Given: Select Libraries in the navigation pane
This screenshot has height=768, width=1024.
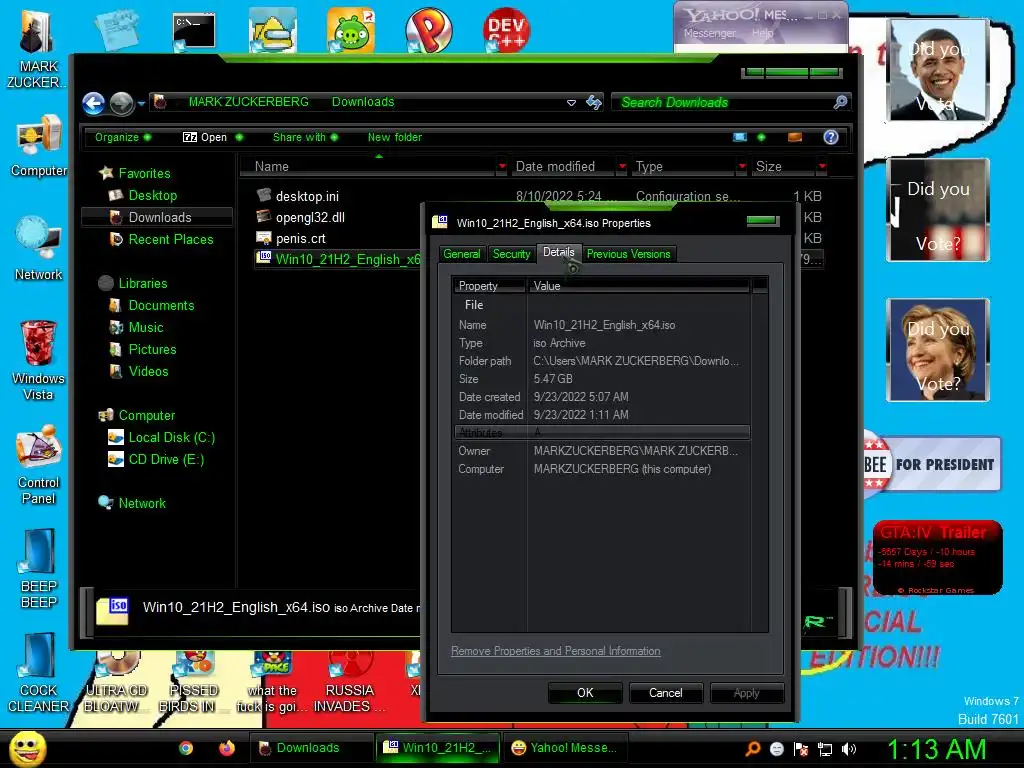Looking at the screenshot, I should [142, 283].
